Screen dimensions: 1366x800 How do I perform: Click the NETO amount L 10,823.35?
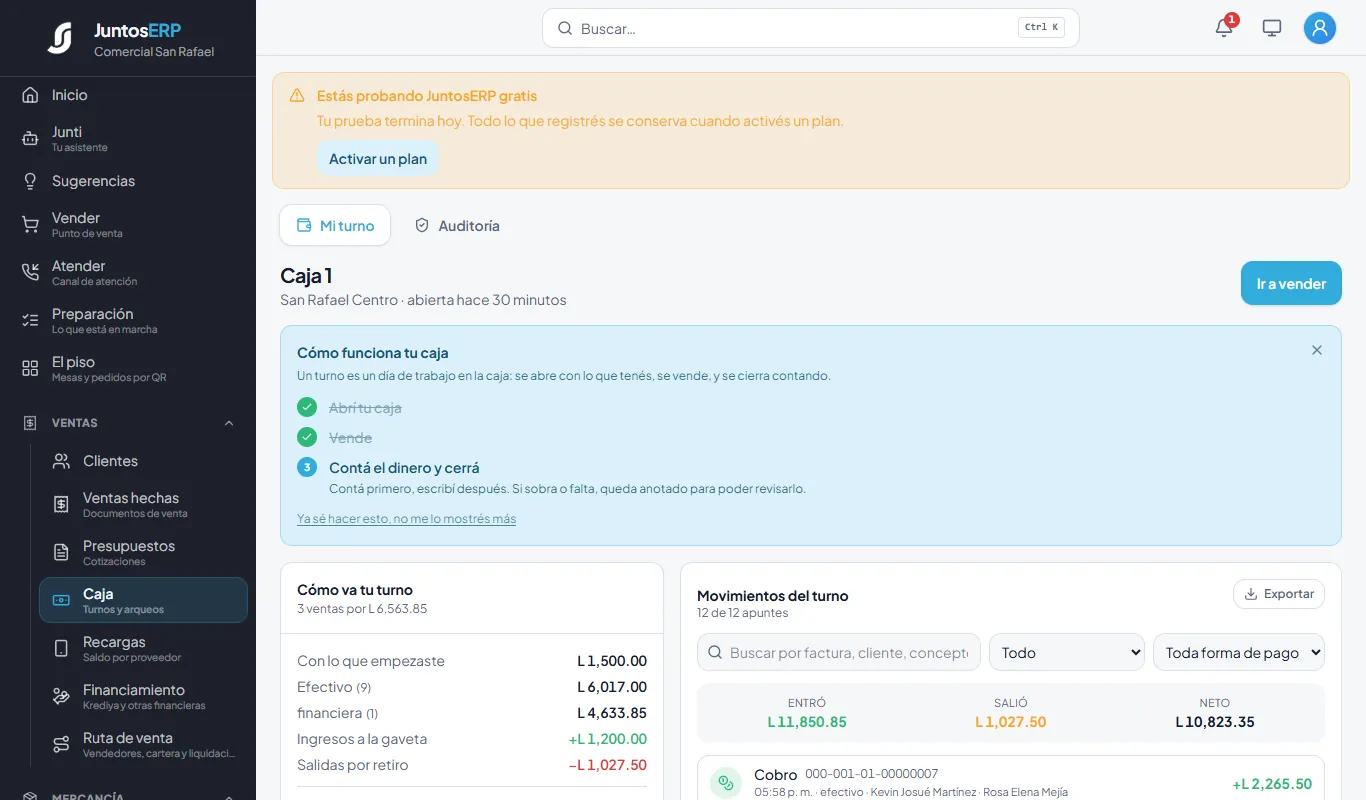pos(1215,722)
